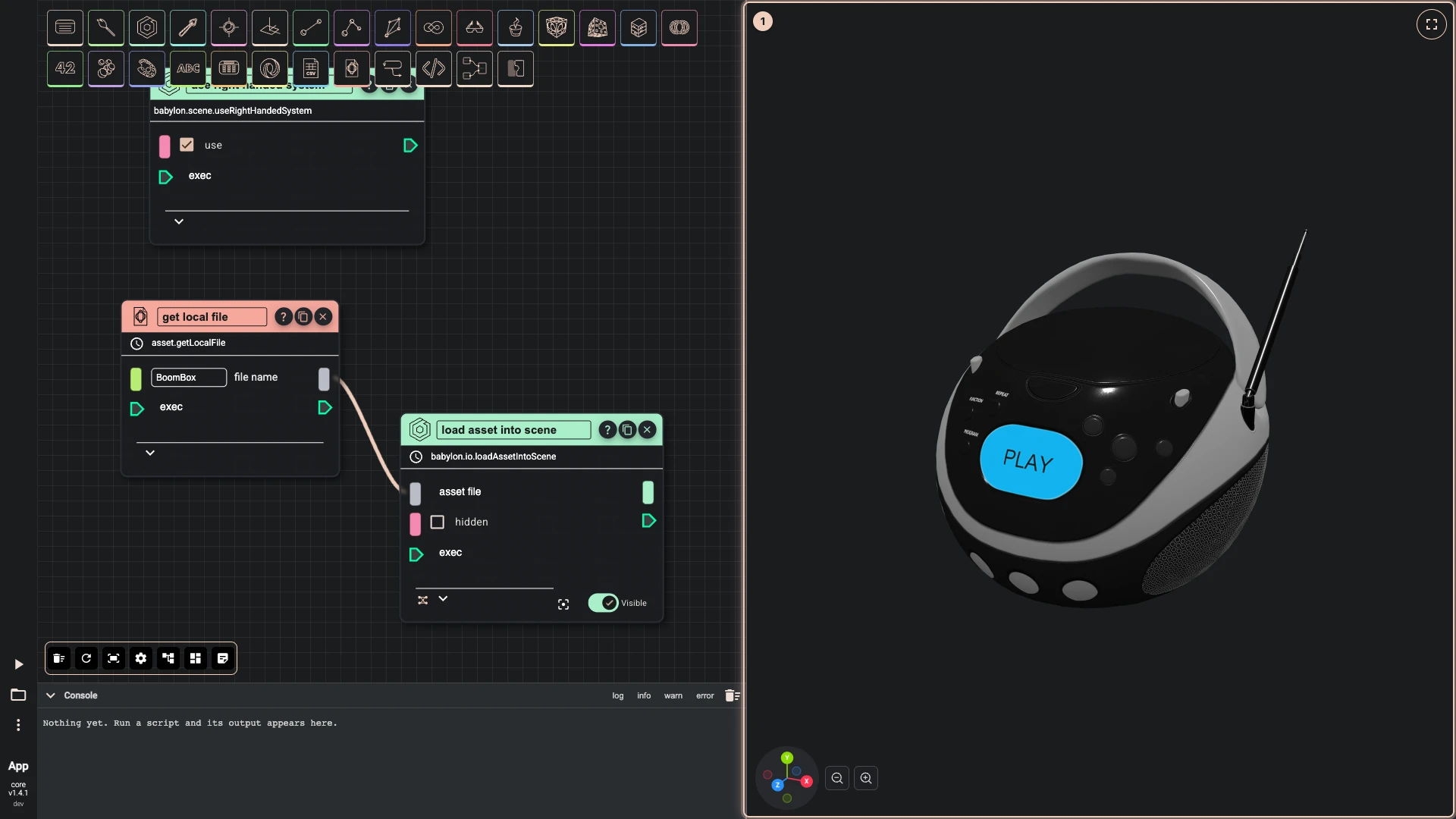
Task: Open the calendar dates category
Action: [229, 68]
